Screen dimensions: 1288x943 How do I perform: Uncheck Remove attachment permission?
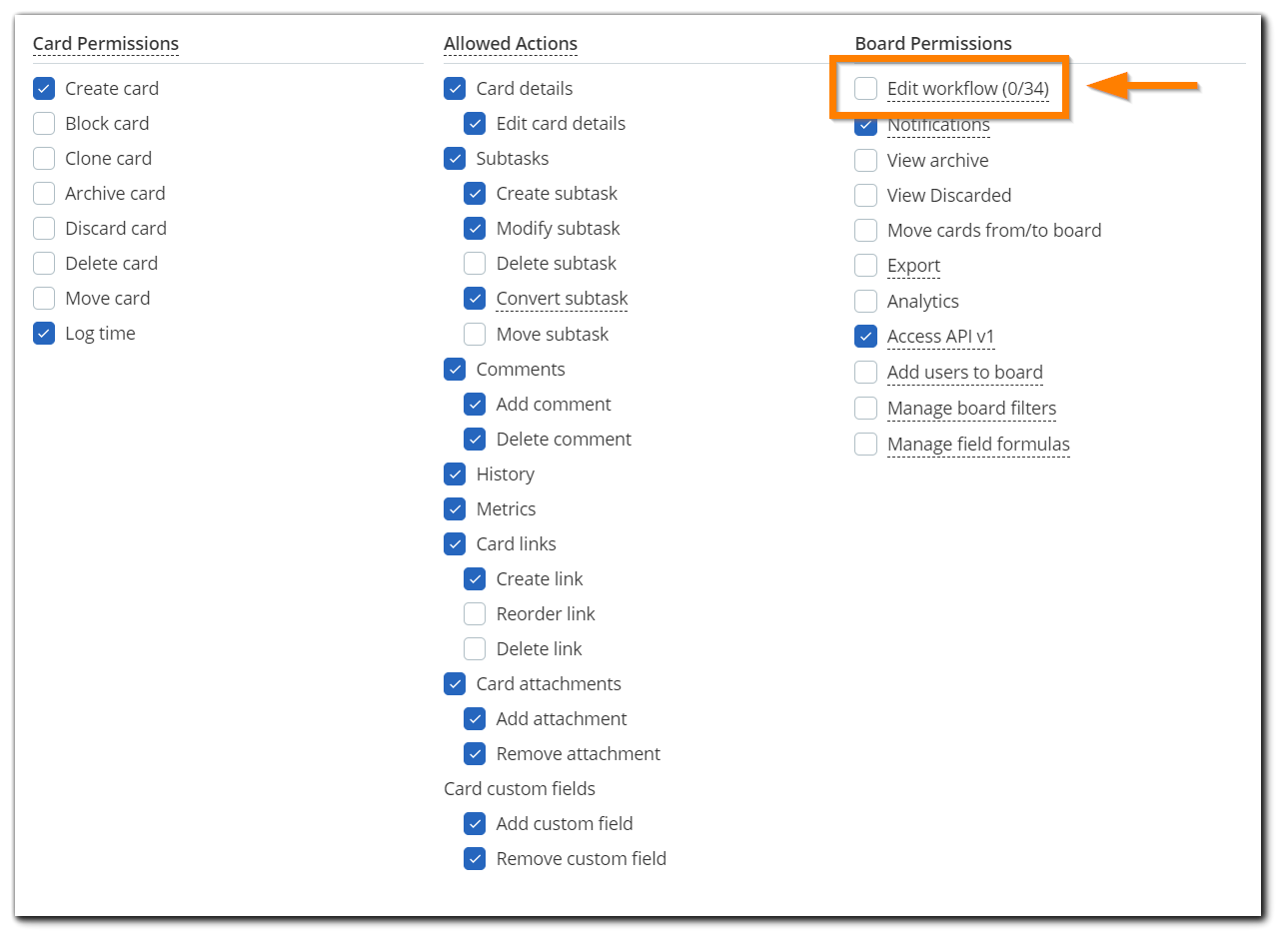coord(475,753)
